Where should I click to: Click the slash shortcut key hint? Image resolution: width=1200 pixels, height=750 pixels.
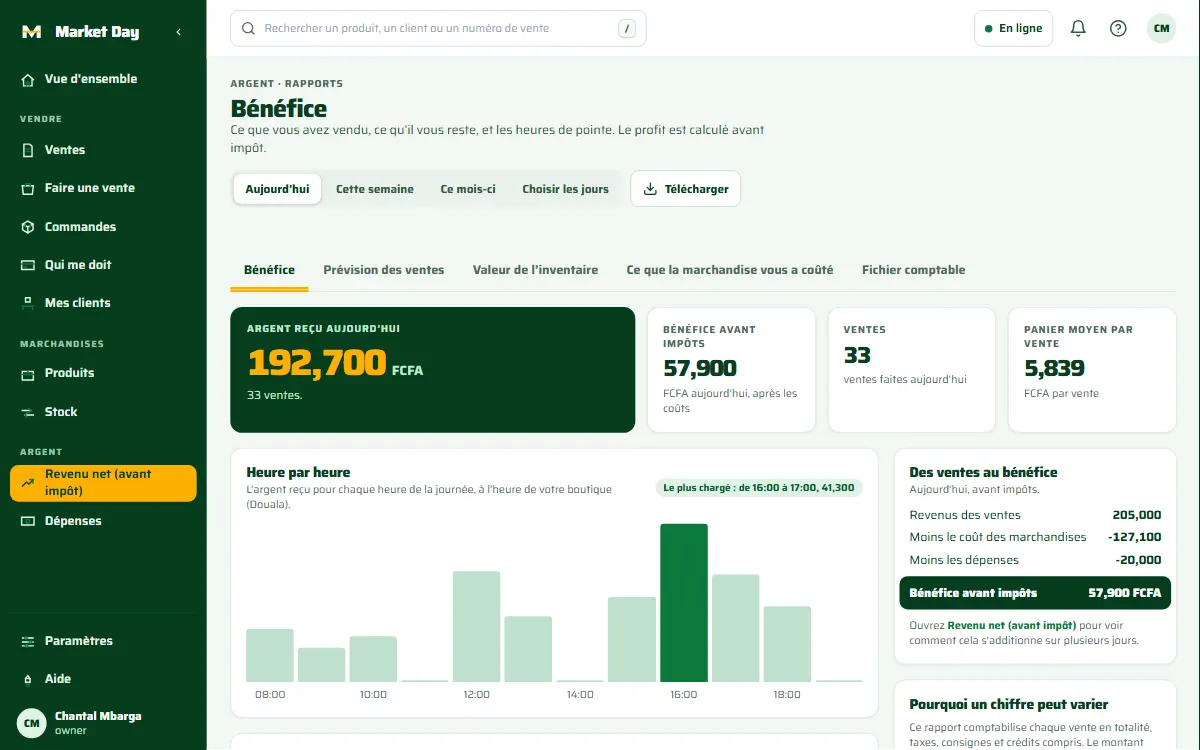point(628,29)
